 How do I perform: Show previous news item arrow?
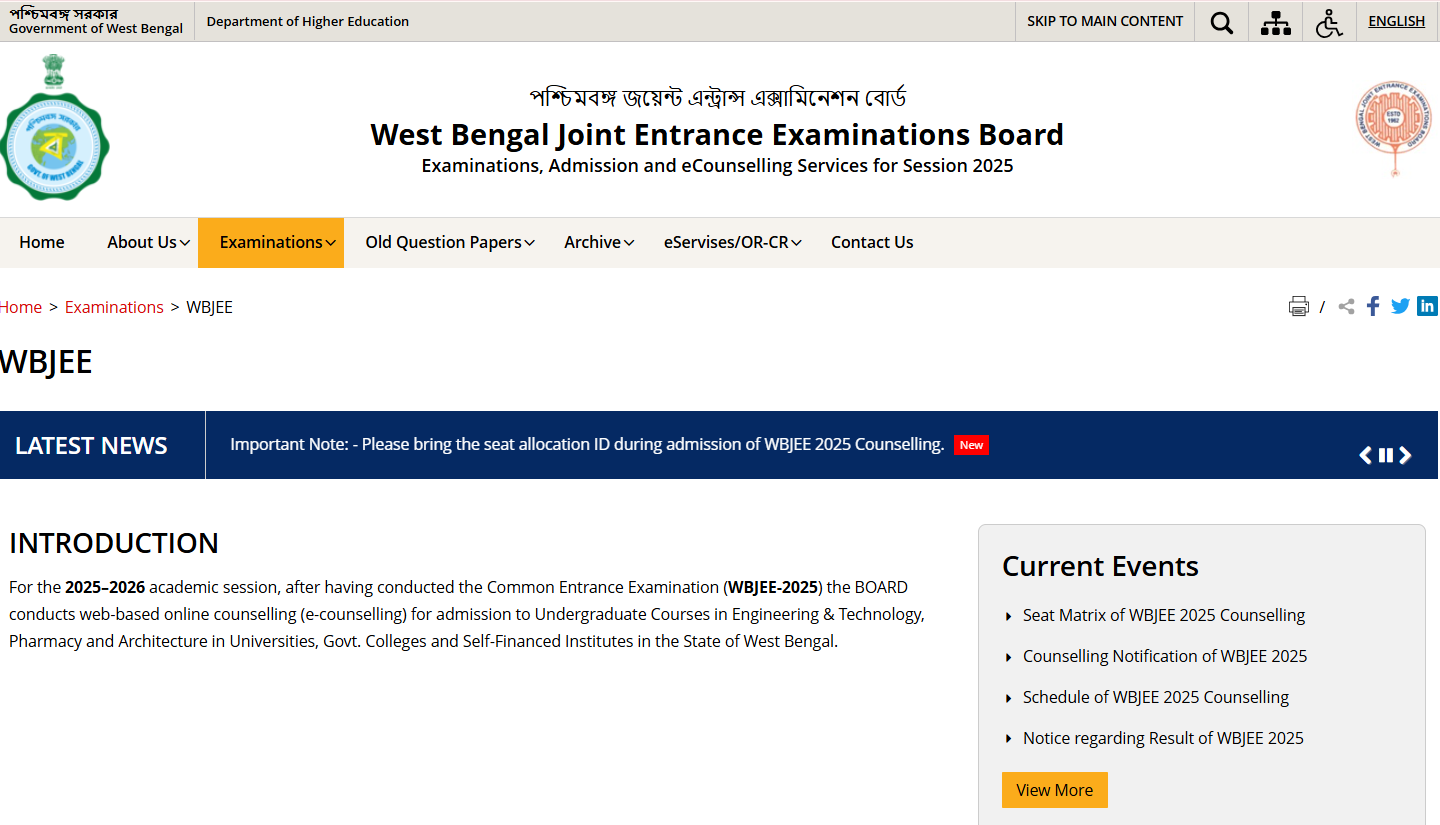click(1365, 455)
